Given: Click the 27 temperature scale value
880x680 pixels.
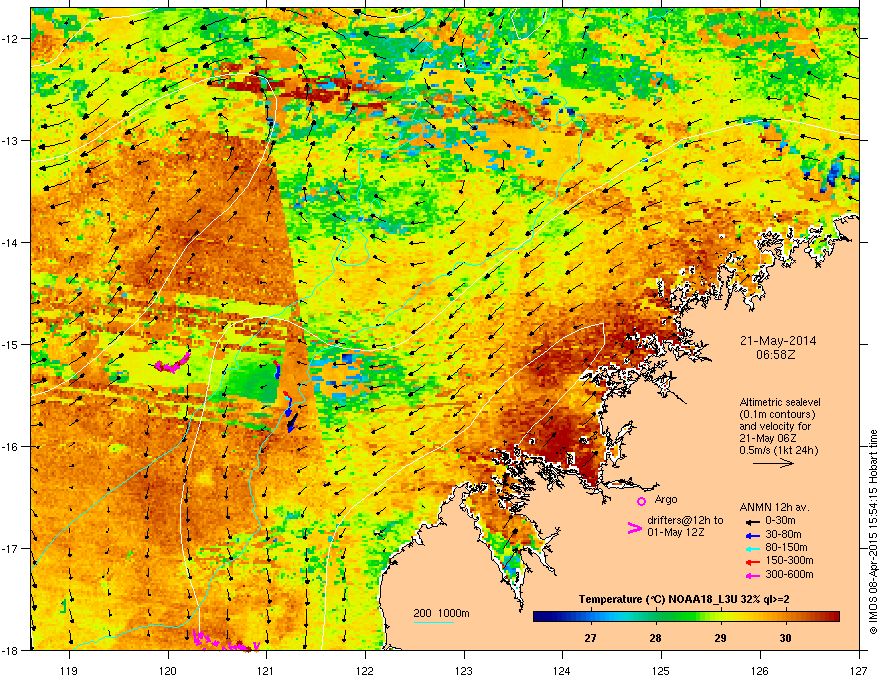Looking at the screenshot, I should click(590, 638).
